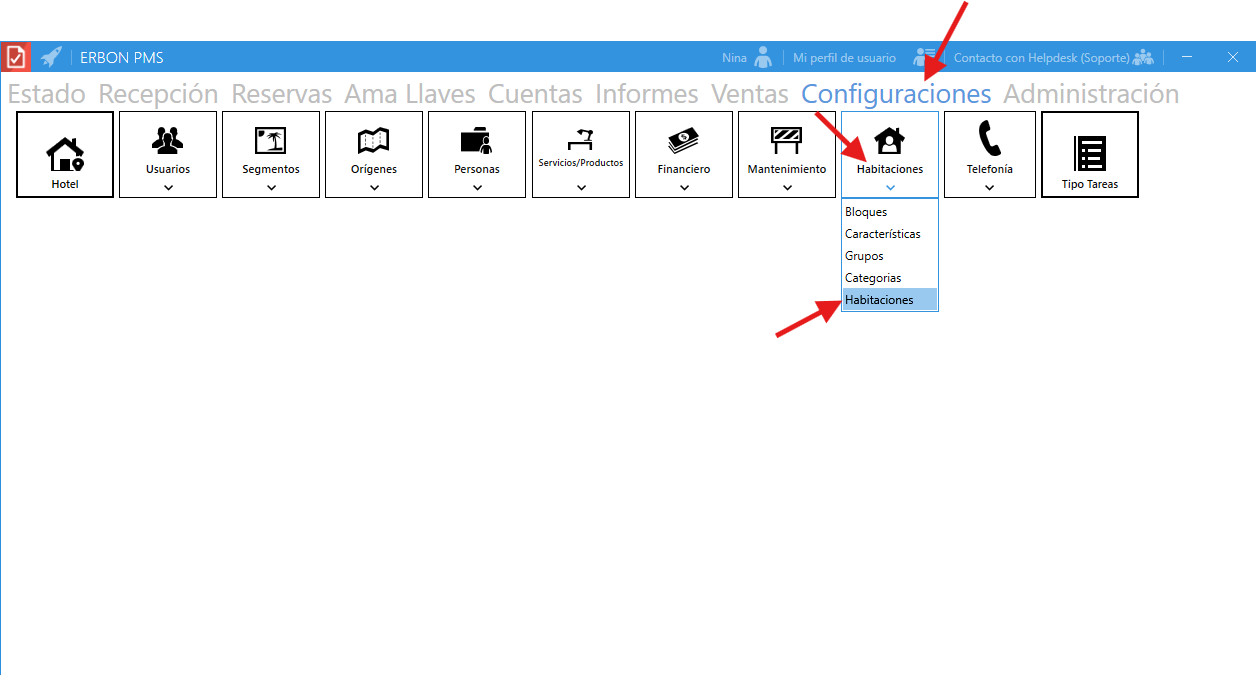Click the rocket icon in title bar
This screenshot has height=675, width=1256.
coord(51,57)
